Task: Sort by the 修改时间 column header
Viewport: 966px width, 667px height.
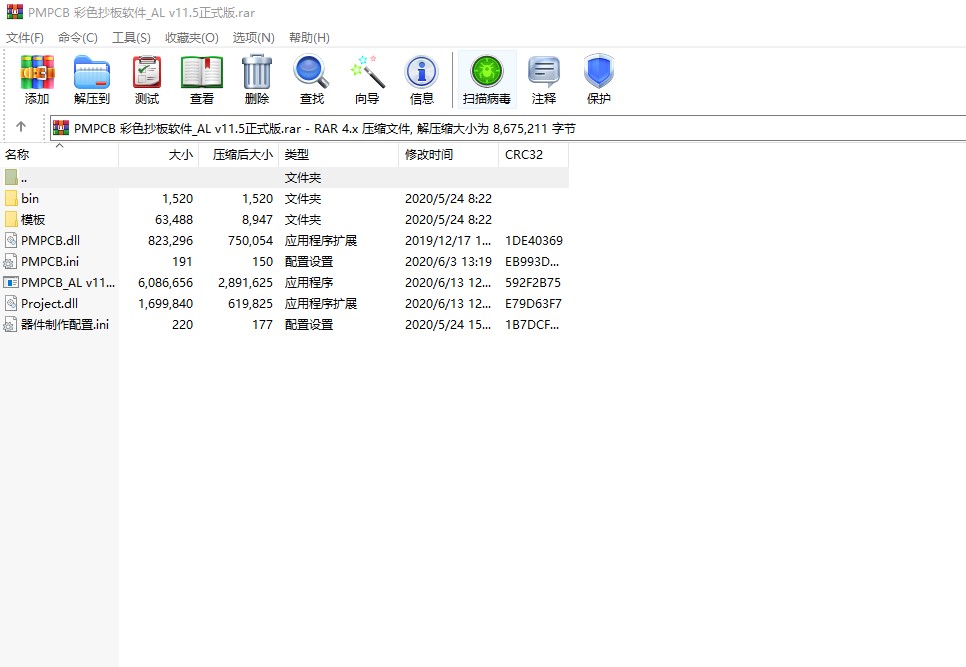Action: point(448,155)
